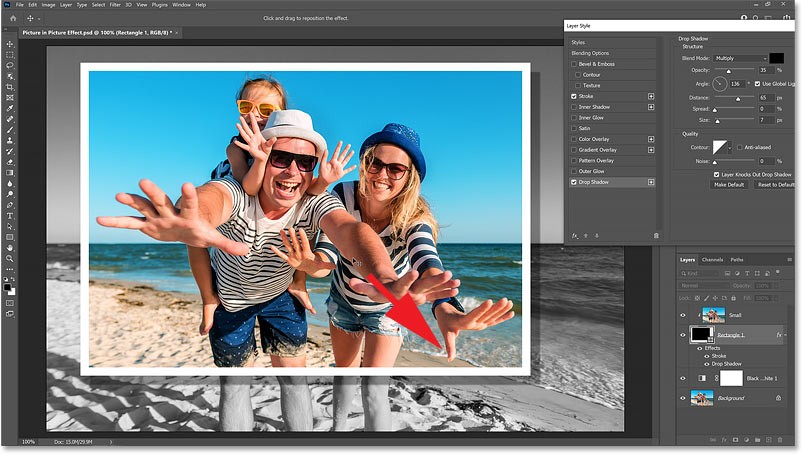Switch to the Channels tab

pos(712,260)
